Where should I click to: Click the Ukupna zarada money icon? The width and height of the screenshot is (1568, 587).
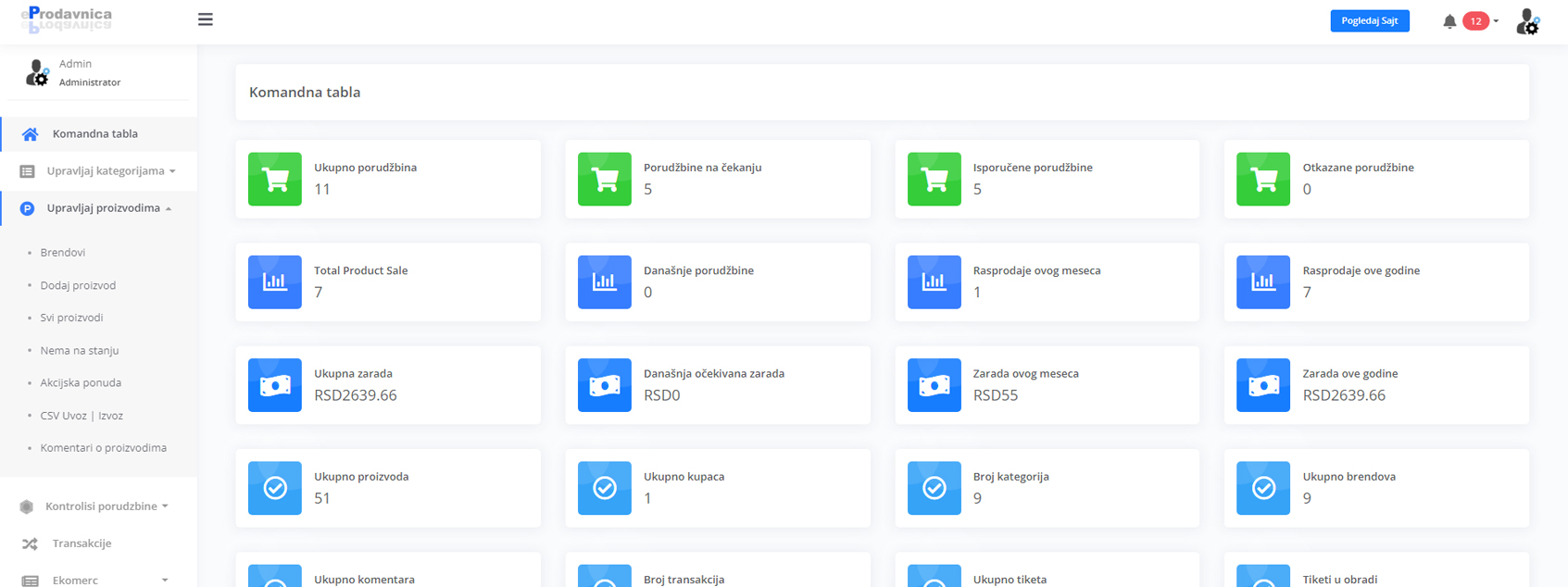click(275, 384)
